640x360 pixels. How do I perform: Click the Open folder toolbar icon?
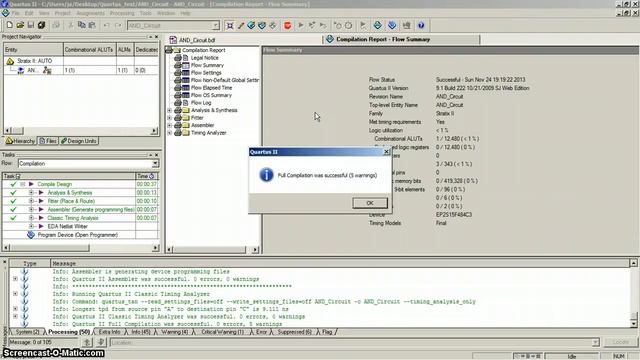pos(20,25)
